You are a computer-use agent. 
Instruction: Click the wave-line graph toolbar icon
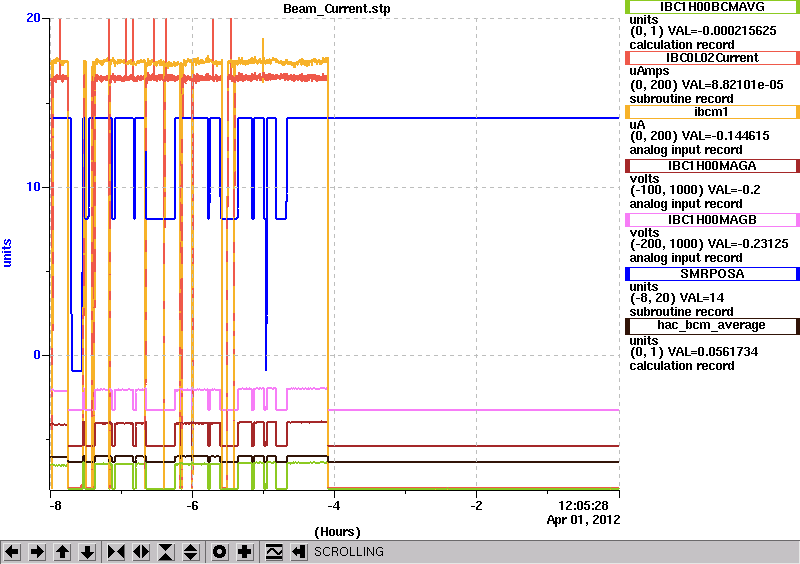tap(274, 552)
